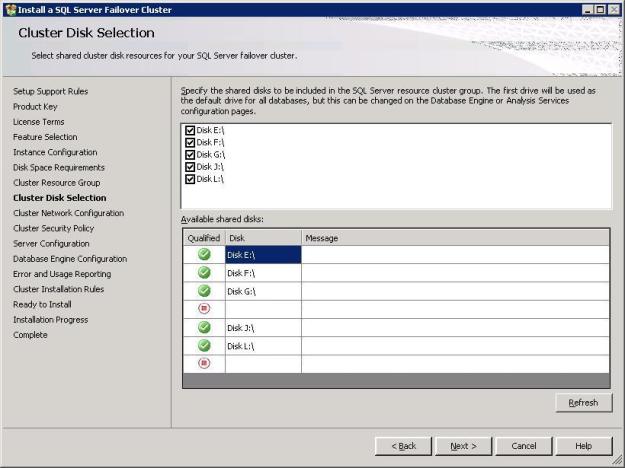Toggle the Disk G:\ checkbox
Image resolution: width=625 pixels, height=468 pixels.
[190, 154]
